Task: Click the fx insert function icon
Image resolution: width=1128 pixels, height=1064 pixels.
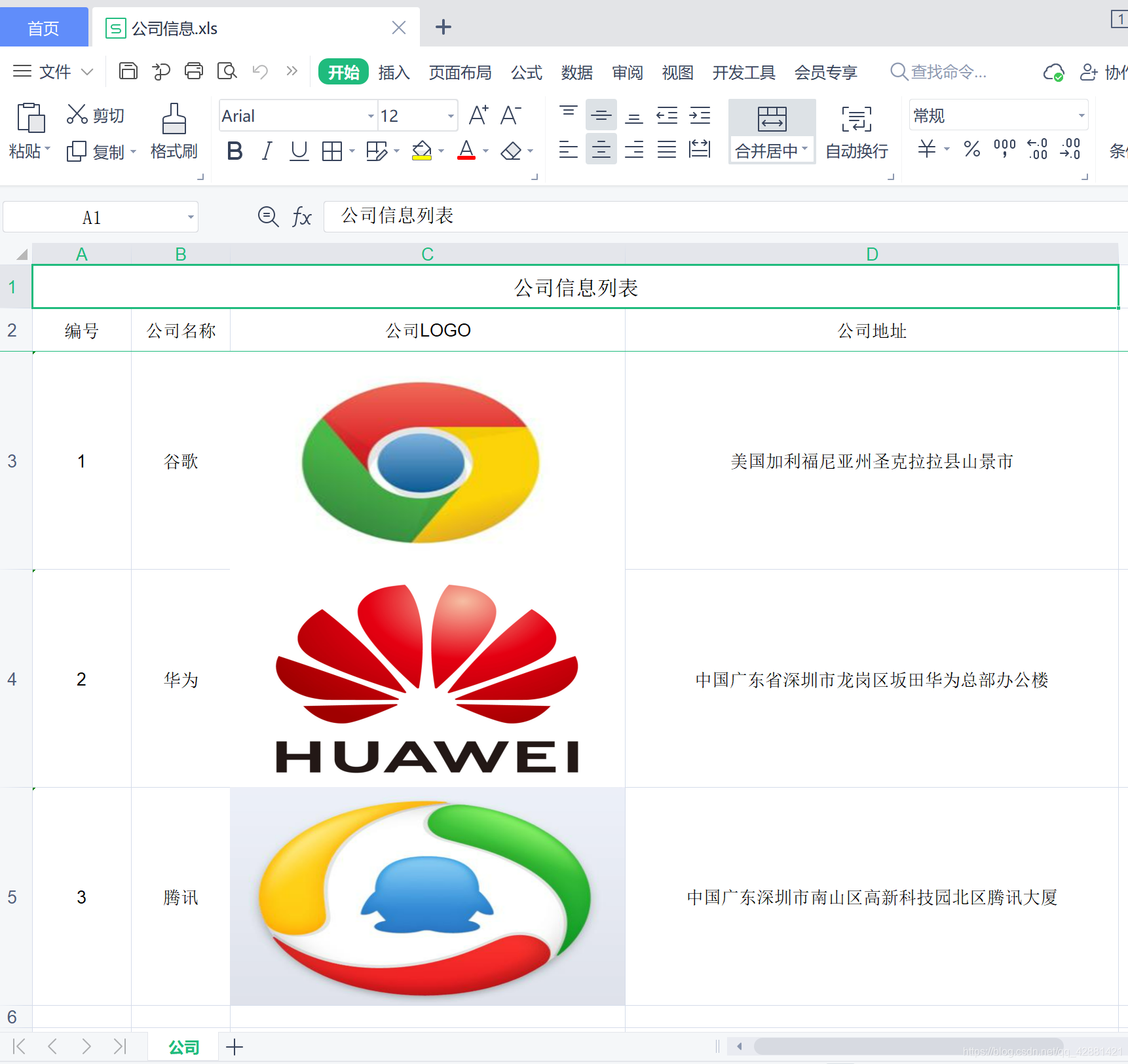Action: point(301,217)
